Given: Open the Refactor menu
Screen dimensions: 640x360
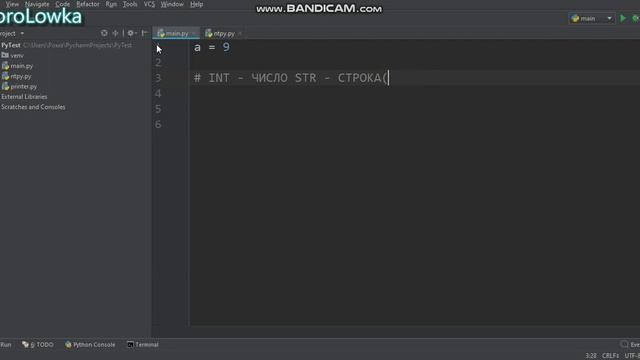Looking at the screenshot, I should pos(88,4).
